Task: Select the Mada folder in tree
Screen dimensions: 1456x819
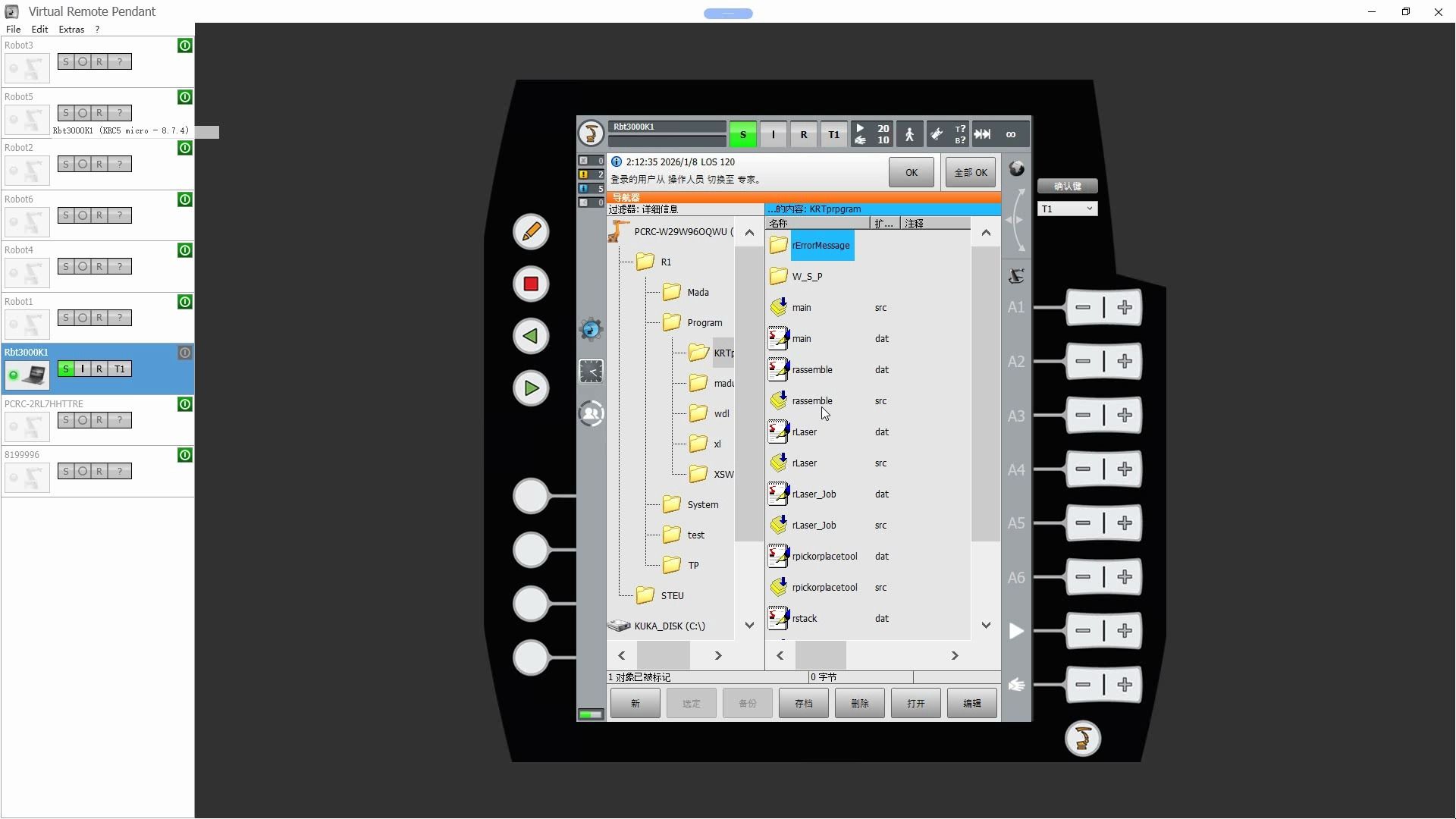Action: point(686,292)
